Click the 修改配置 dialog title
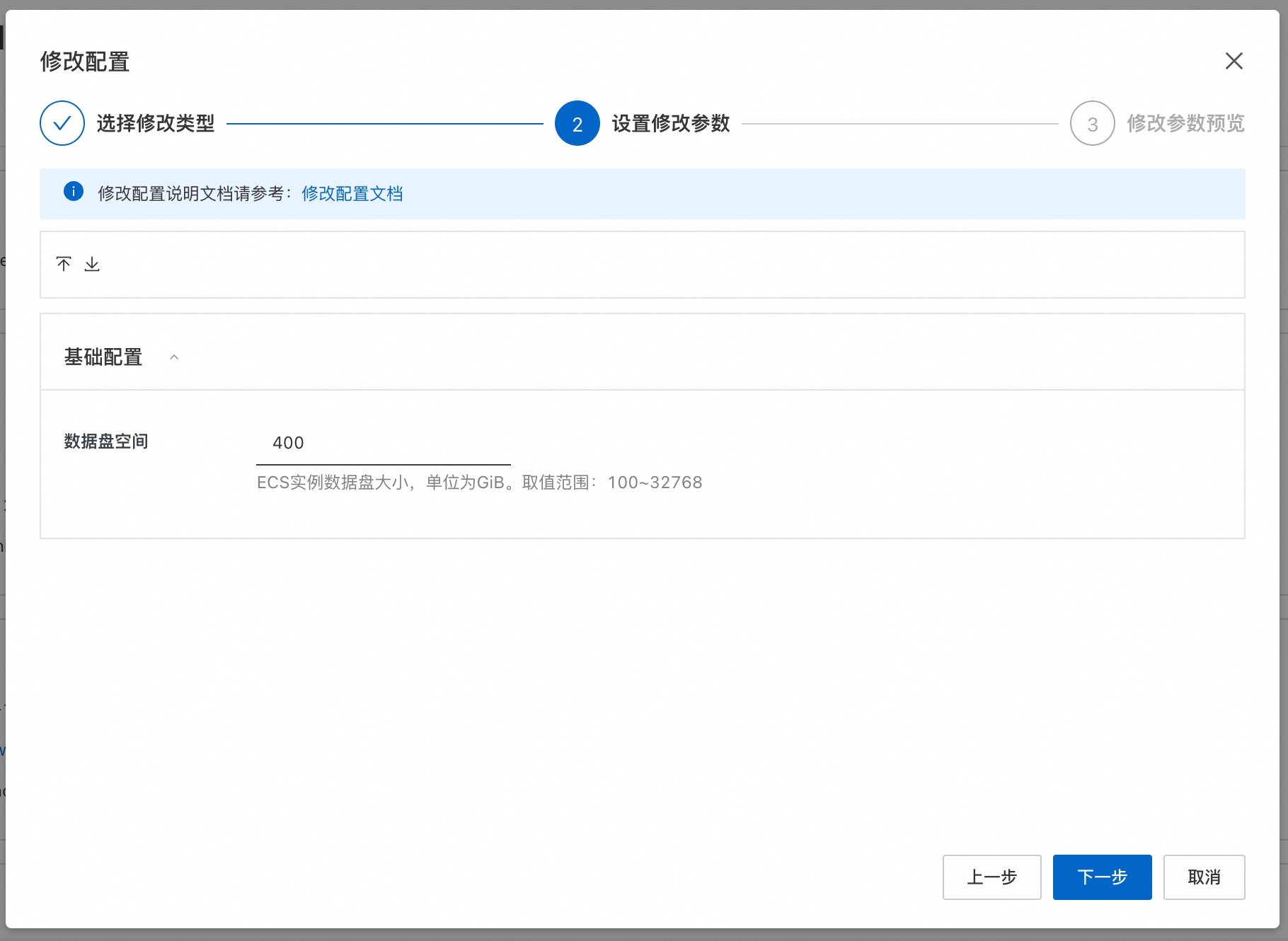Screen dimensions: 1288x941 [x=85, y=62]
